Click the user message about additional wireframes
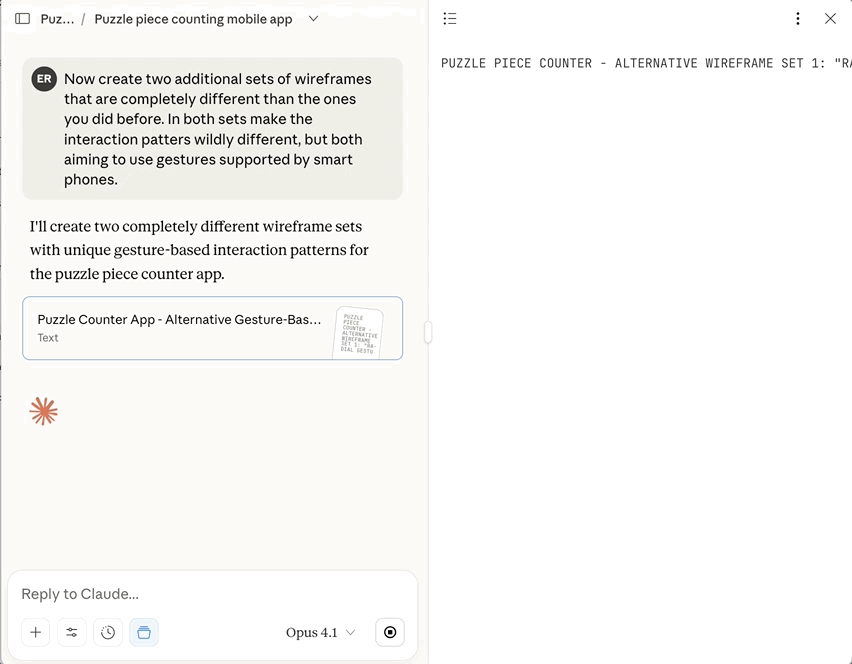 [213, 129]
